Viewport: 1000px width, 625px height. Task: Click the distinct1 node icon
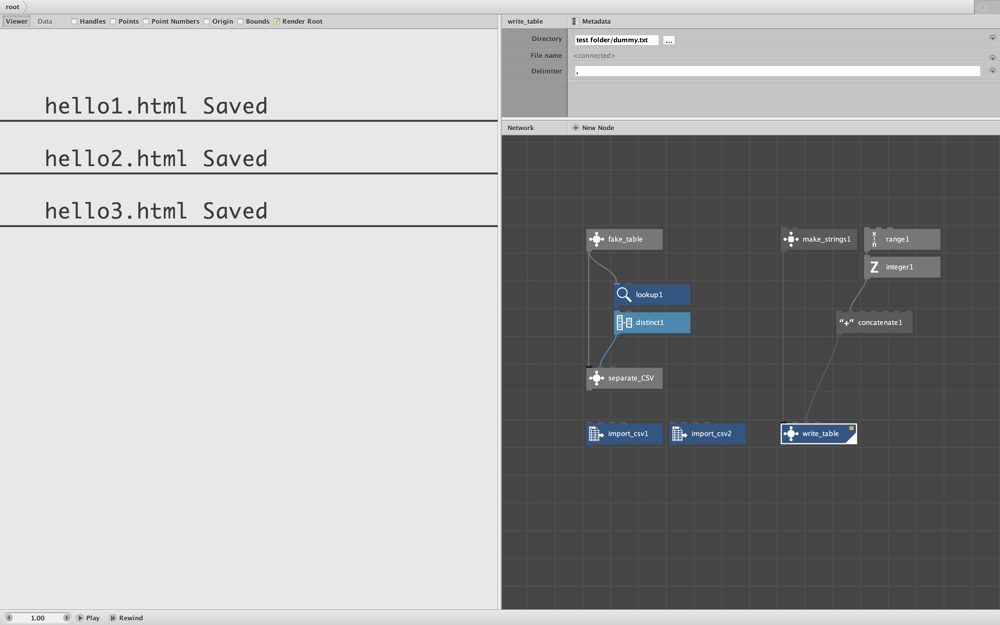pos(624,323)
